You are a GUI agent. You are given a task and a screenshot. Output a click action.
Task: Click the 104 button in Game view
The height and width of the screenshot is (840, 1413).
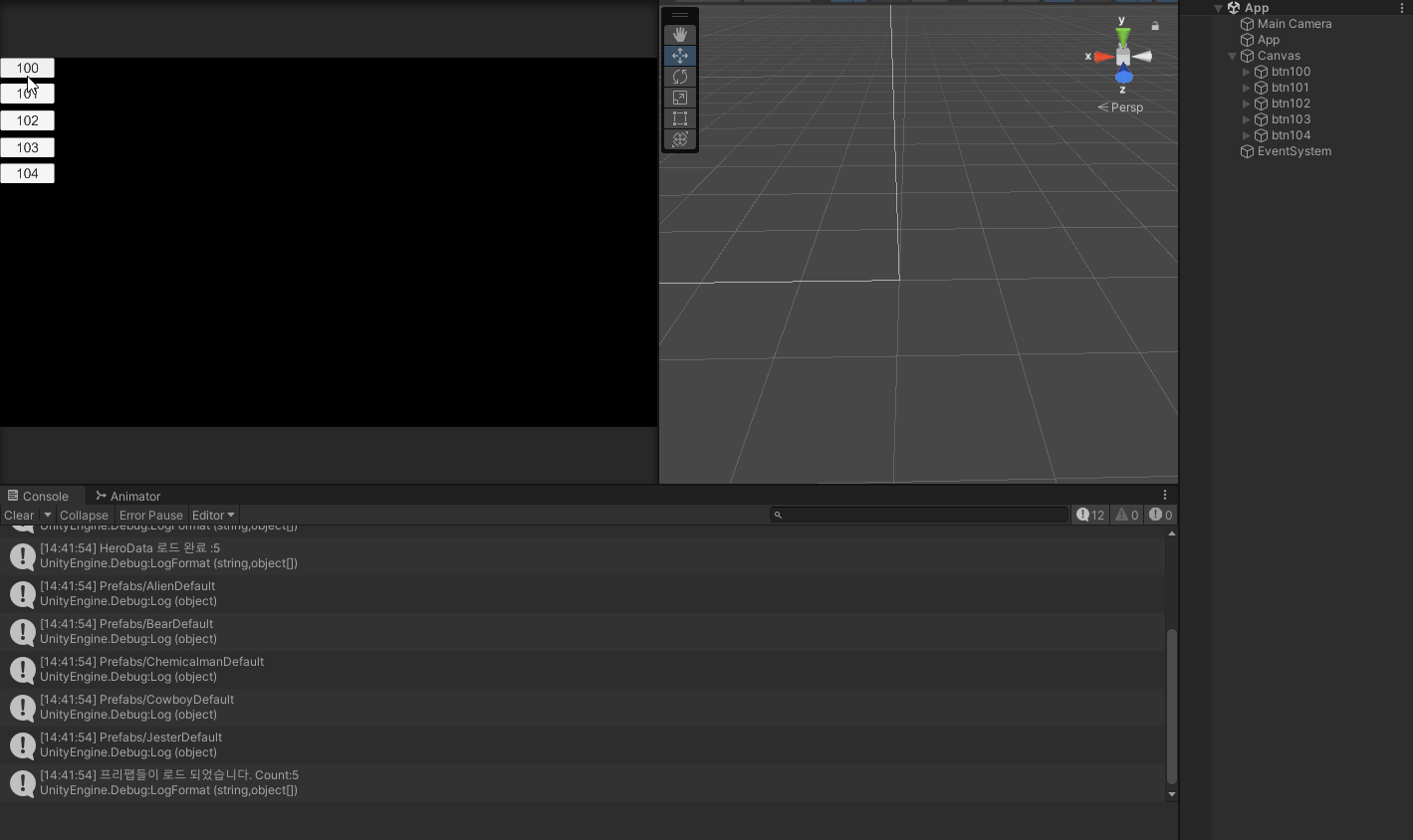tap(27, 173)
